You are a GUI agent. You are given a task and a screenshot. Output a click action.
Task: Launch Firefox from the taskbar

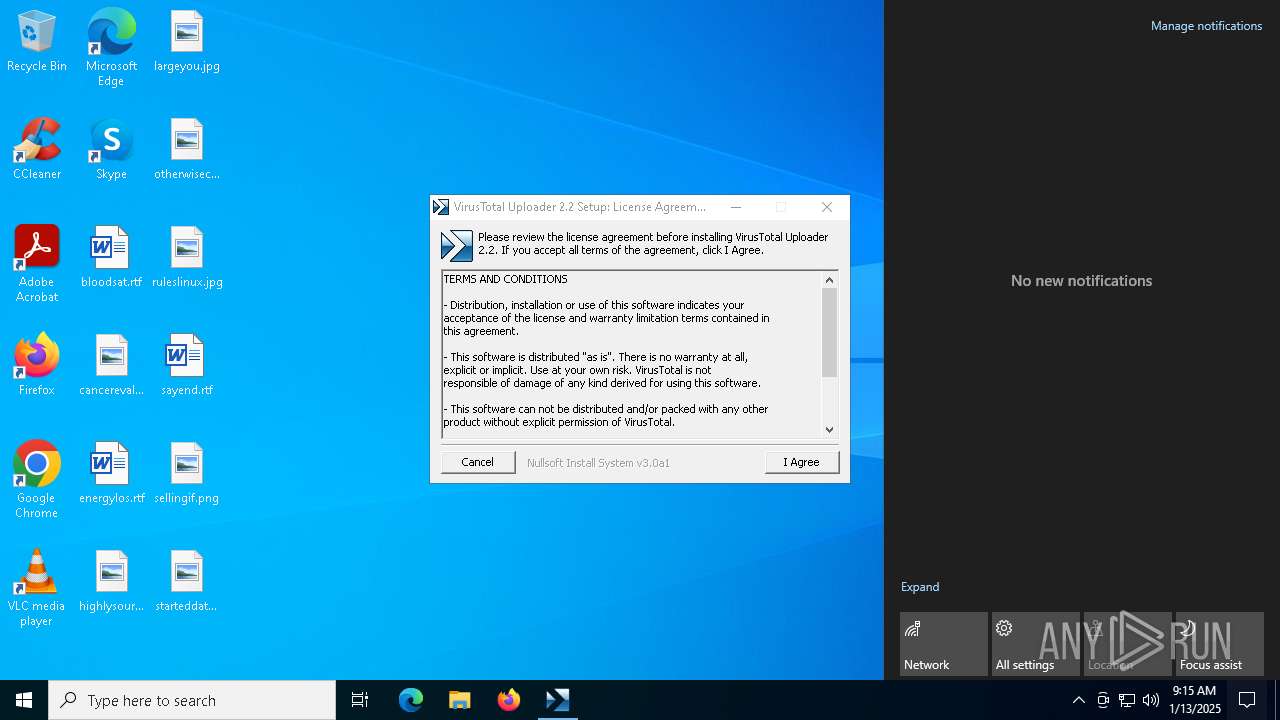click(x=509, y=700)
